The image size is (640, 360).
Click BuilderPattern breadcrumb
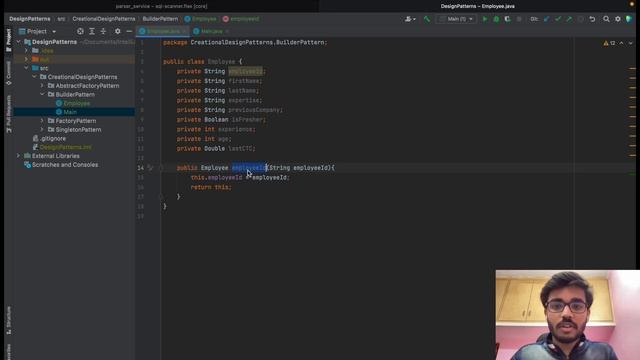point(160,19)
